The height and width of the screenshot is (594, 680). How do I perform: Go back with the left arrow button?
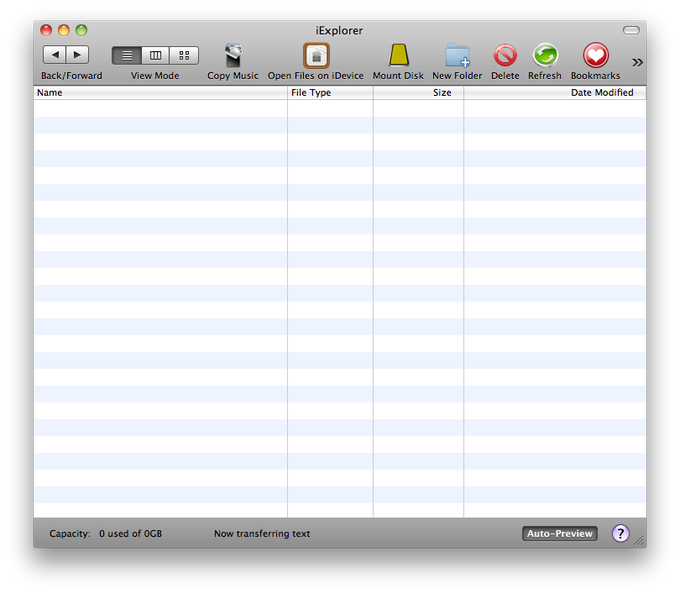[55, 55]
